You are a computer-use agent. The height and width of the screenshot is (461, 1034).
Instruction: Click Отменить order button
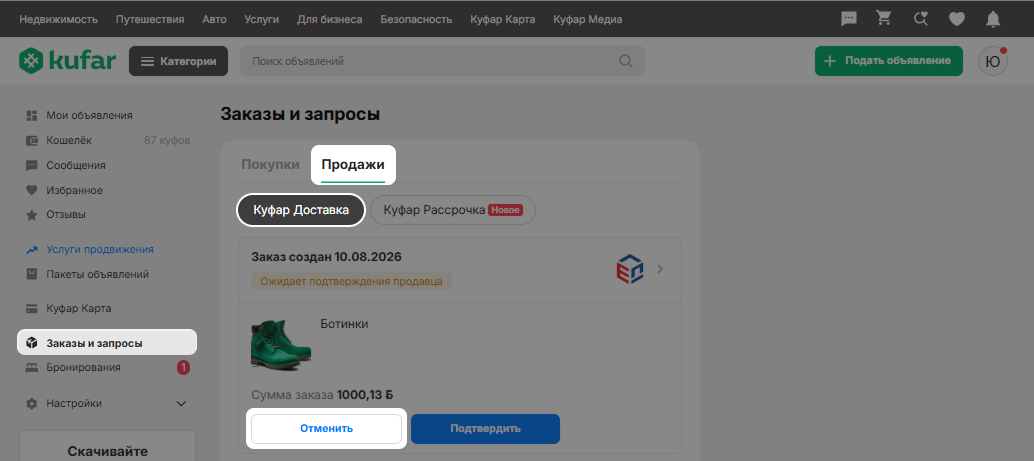coord(326,429)
